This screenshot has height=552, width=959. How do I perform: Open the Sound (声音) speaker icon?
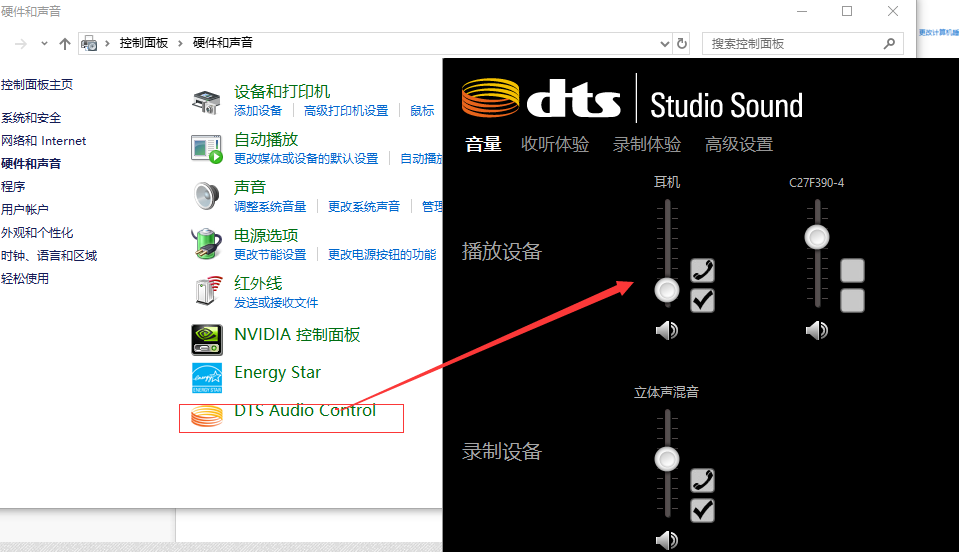pos(206,196)
